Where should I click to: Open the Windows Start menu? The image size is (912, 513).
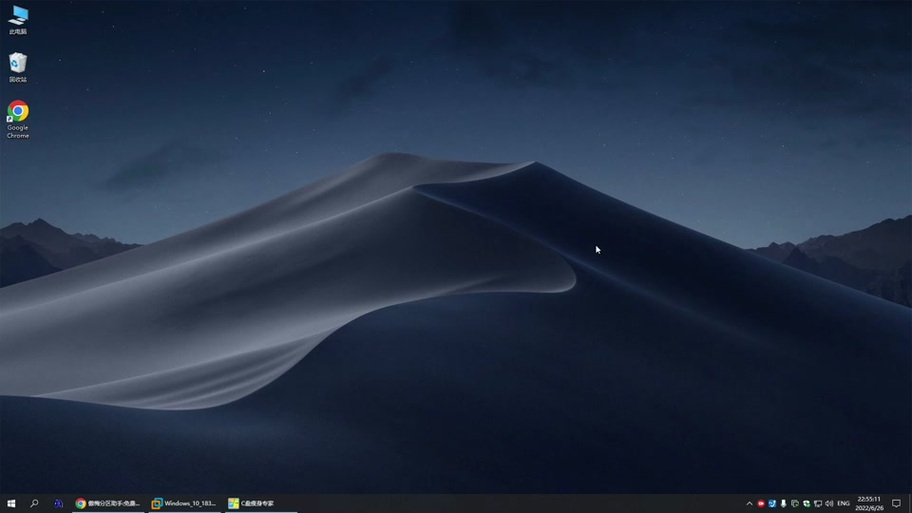(x=11, y=503)
